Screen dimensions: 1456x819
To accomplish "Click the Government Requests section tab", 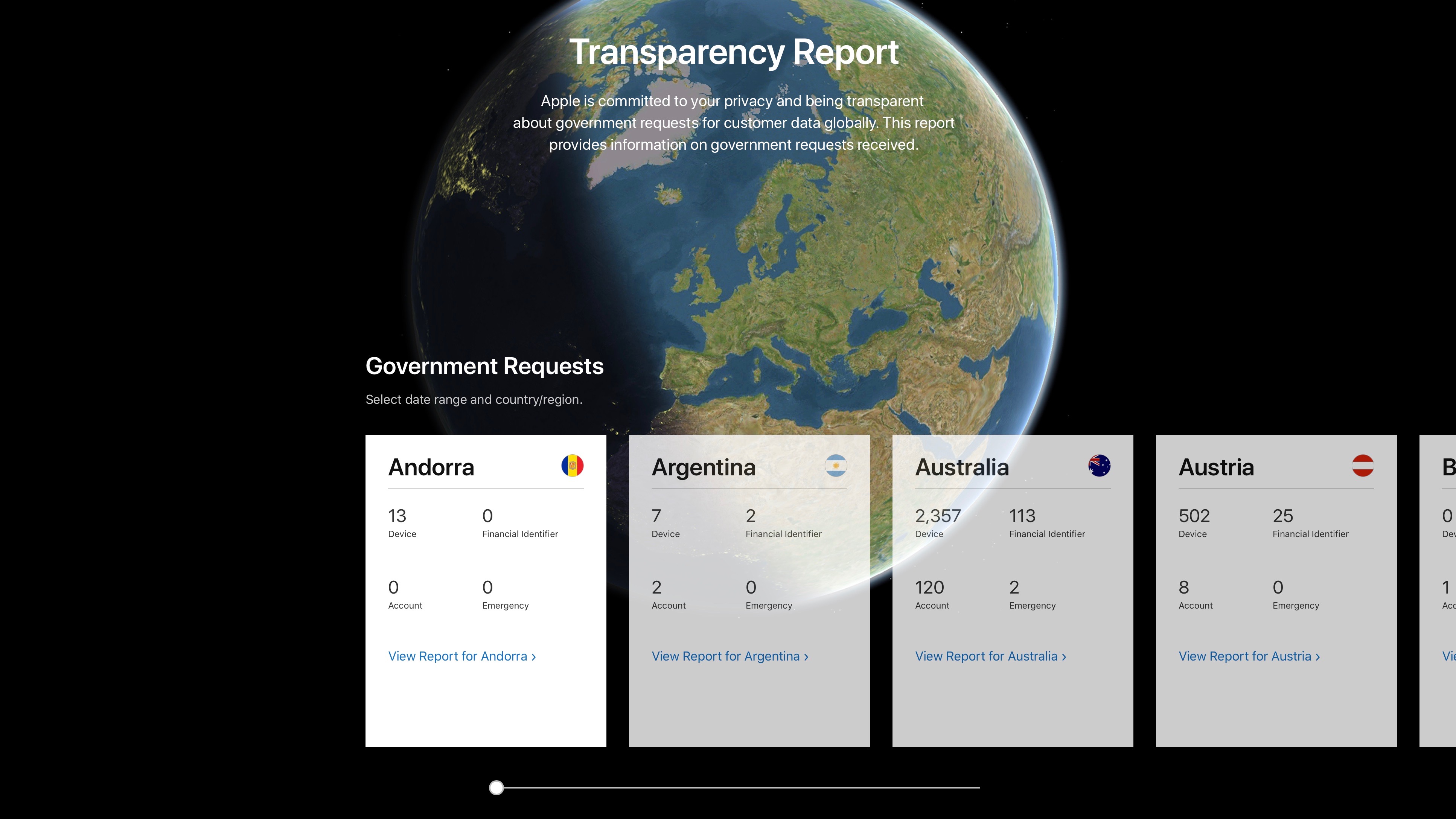I will (x=484, y=366).
